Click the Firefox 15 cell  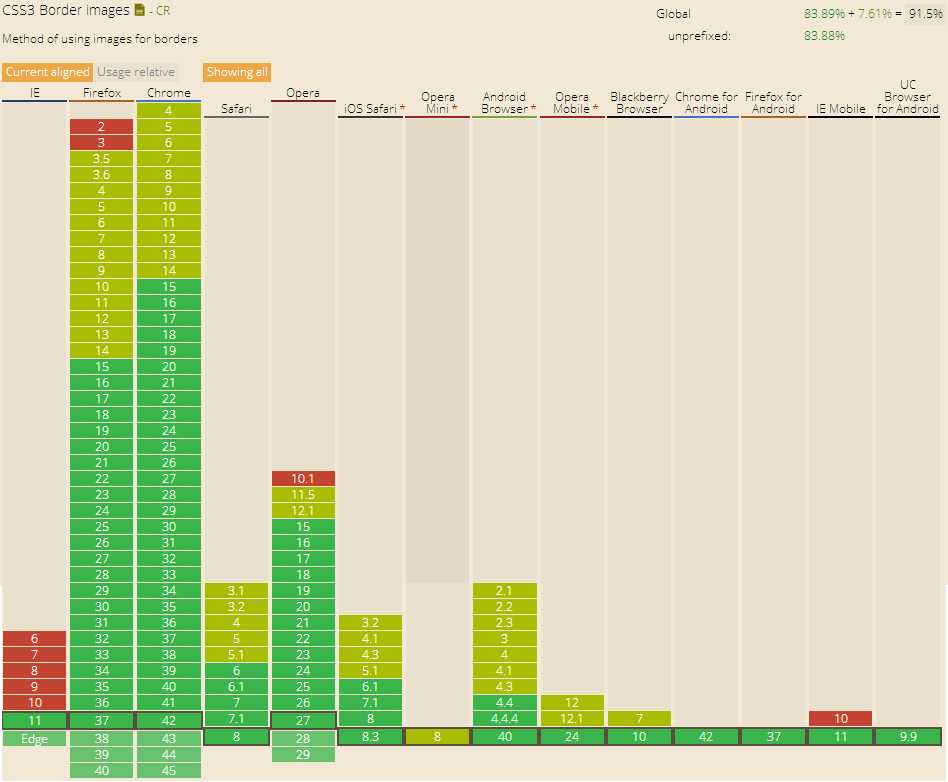(x=102, y=367)
